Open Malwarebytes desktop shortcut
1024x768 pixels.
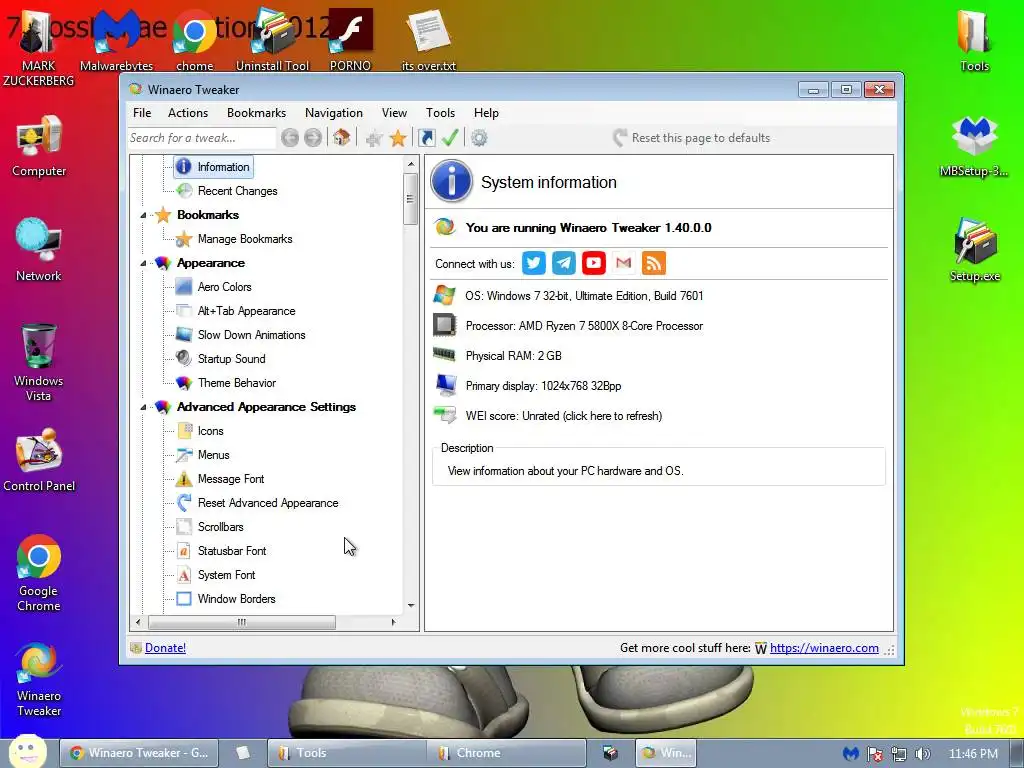116,40
